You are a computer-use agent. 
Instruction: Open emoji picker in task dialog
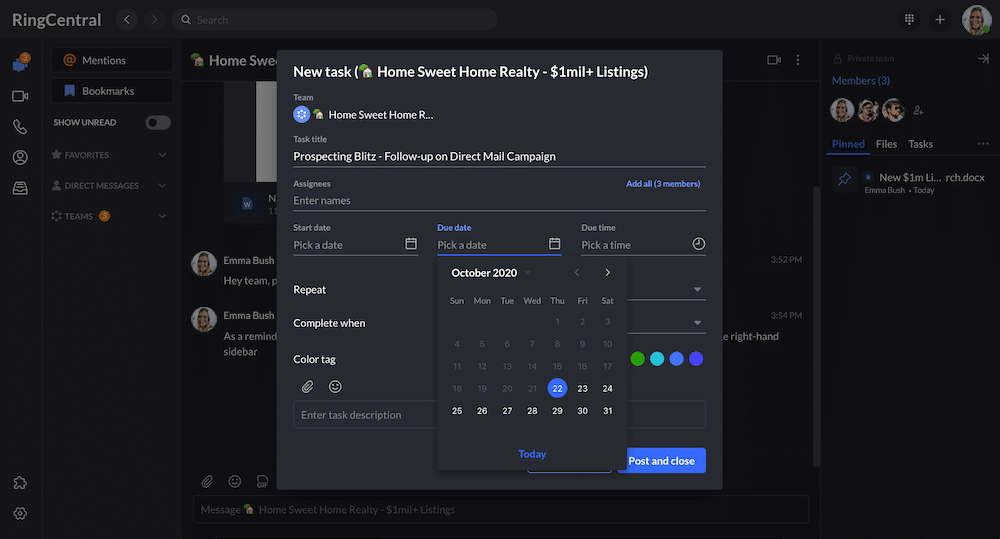[x=335, y=387]
